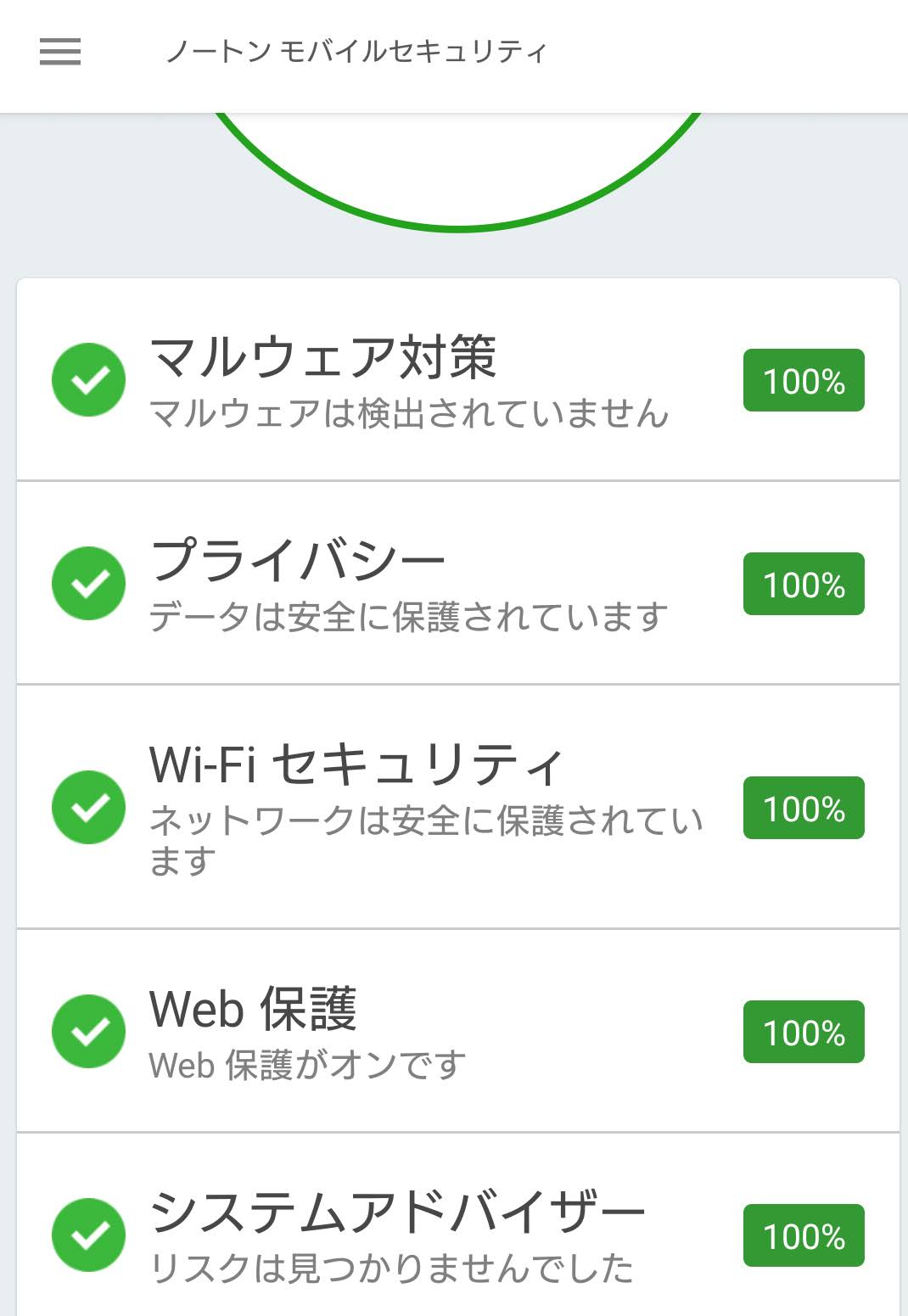This screenshot has width=908, height=1316.
Task: Click the ノートン モバイルセキュリティ title
Action: click(x=356, y=52)
